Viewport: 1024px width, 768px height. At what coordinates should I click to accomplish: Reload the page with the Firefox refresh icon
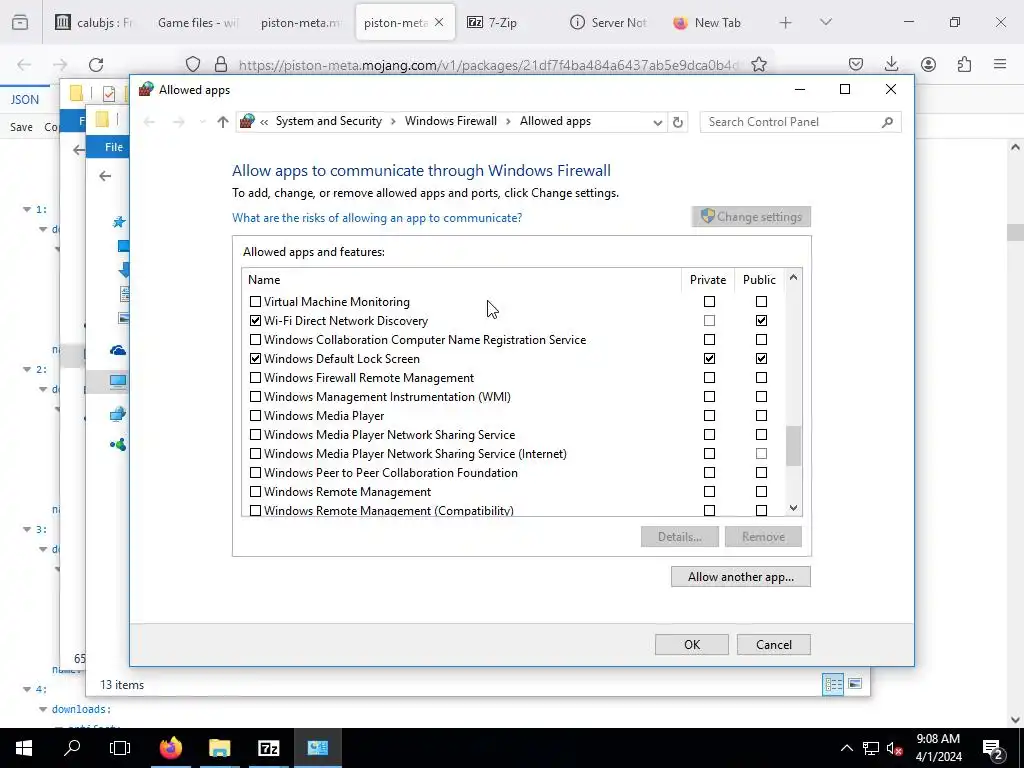point(96,65)
